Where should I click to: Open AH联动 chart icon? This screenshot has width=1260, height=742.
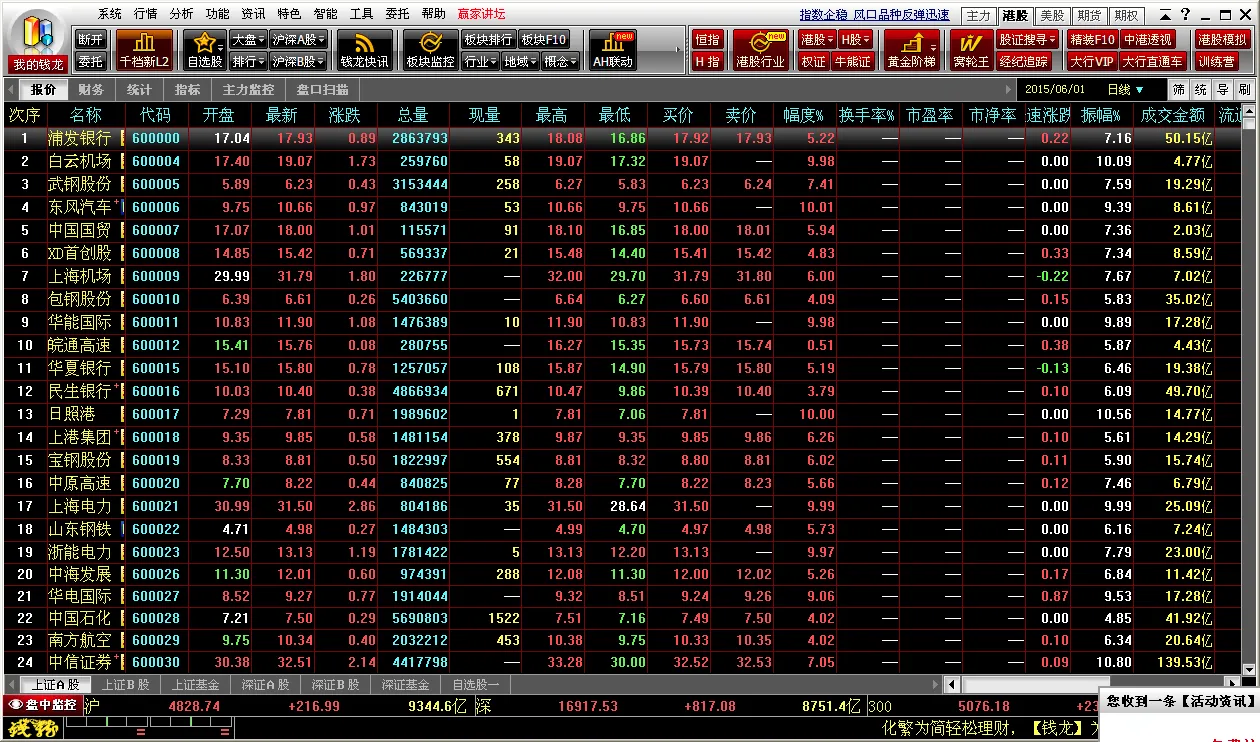pyautogui.click(x=612, y=50)
